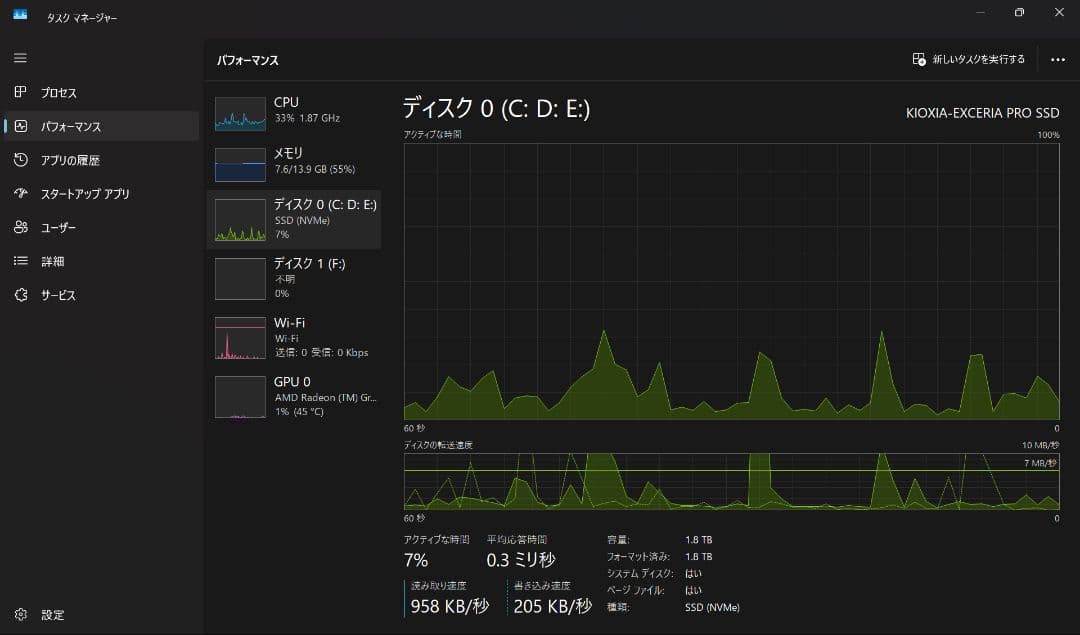The image size is (1080, 635).
Task: Click the Settings gear at bottom left
Action: (20, 614)
